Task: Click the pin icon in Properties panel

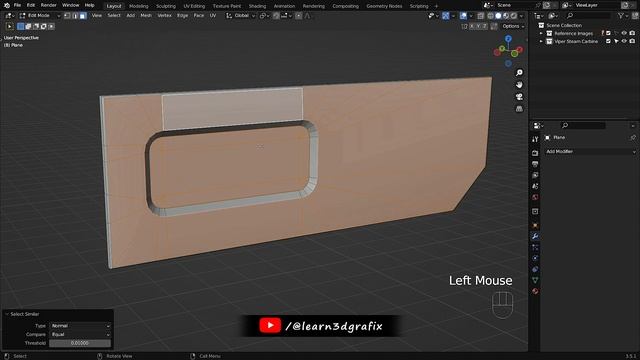Action: [633, 138]
